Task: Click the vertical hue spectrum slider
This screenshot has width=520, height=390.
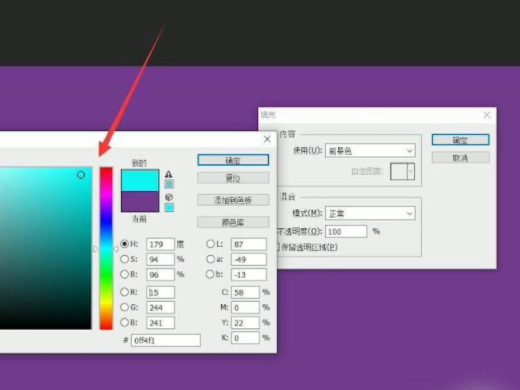Action: tap(106, 248)
